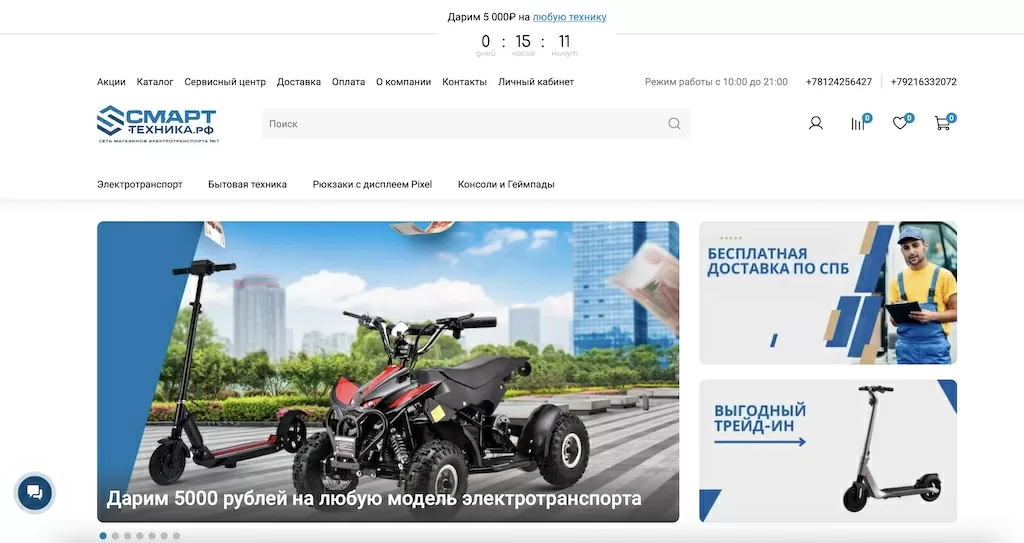Open the user account profile icon
This screenshot has height=543, width=1024.
click(x=816, y=123)
